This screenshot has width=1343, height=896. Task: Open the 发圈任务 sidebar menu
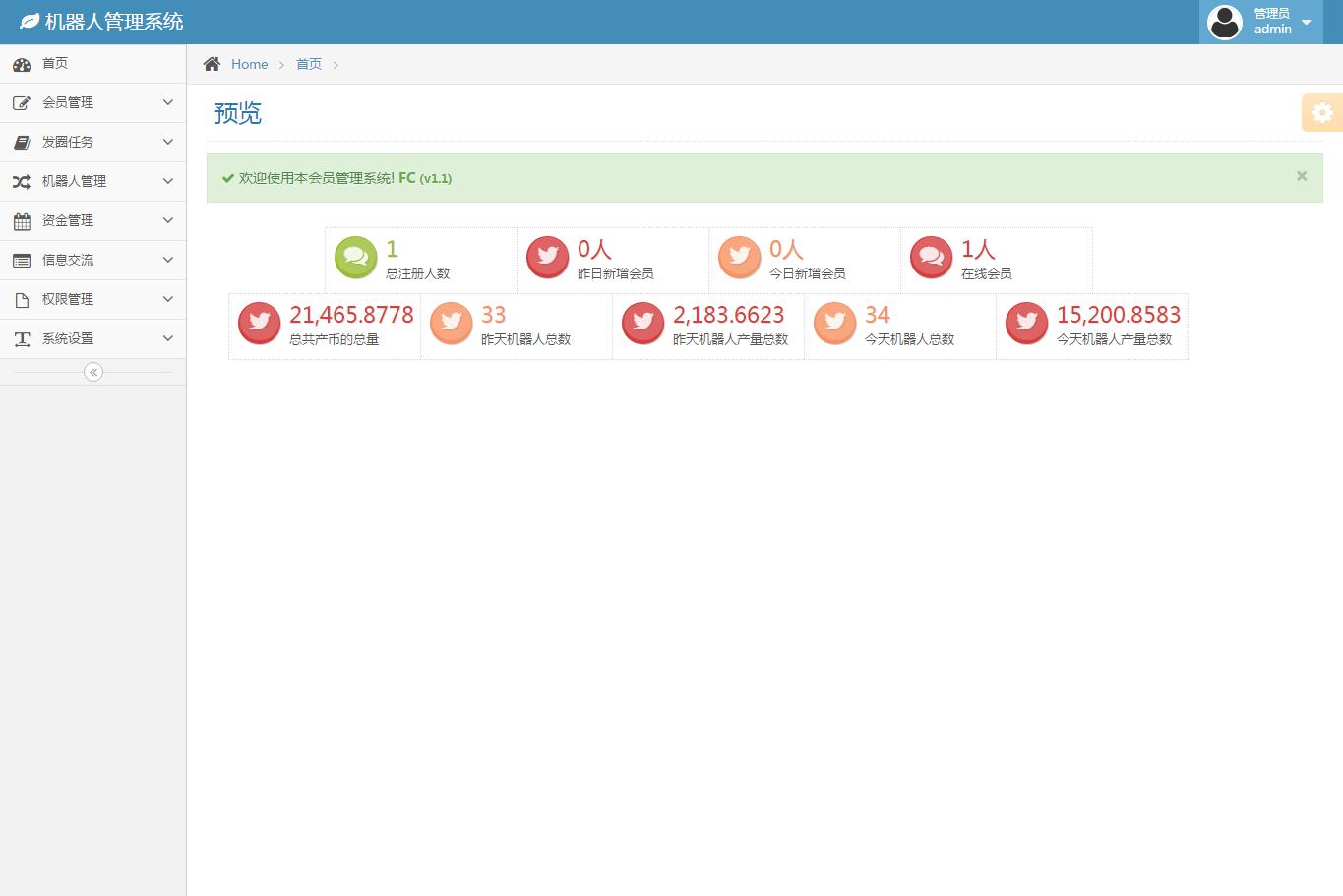click(x=92, y=142)
